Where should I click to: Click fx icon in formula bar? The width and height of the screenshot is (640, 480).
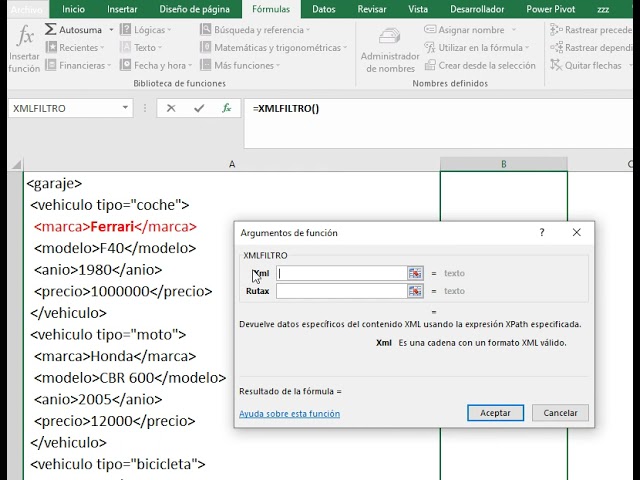(227, 108)
